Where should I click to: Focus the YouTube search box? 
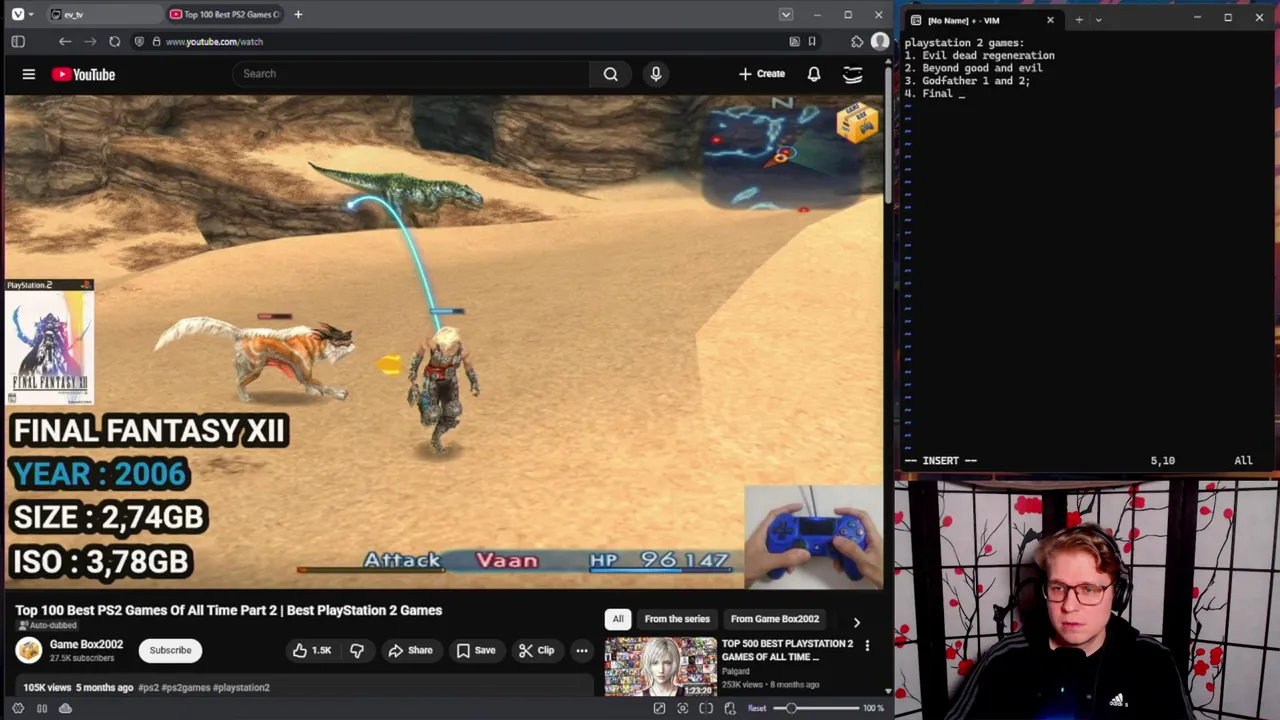(410, 73)
